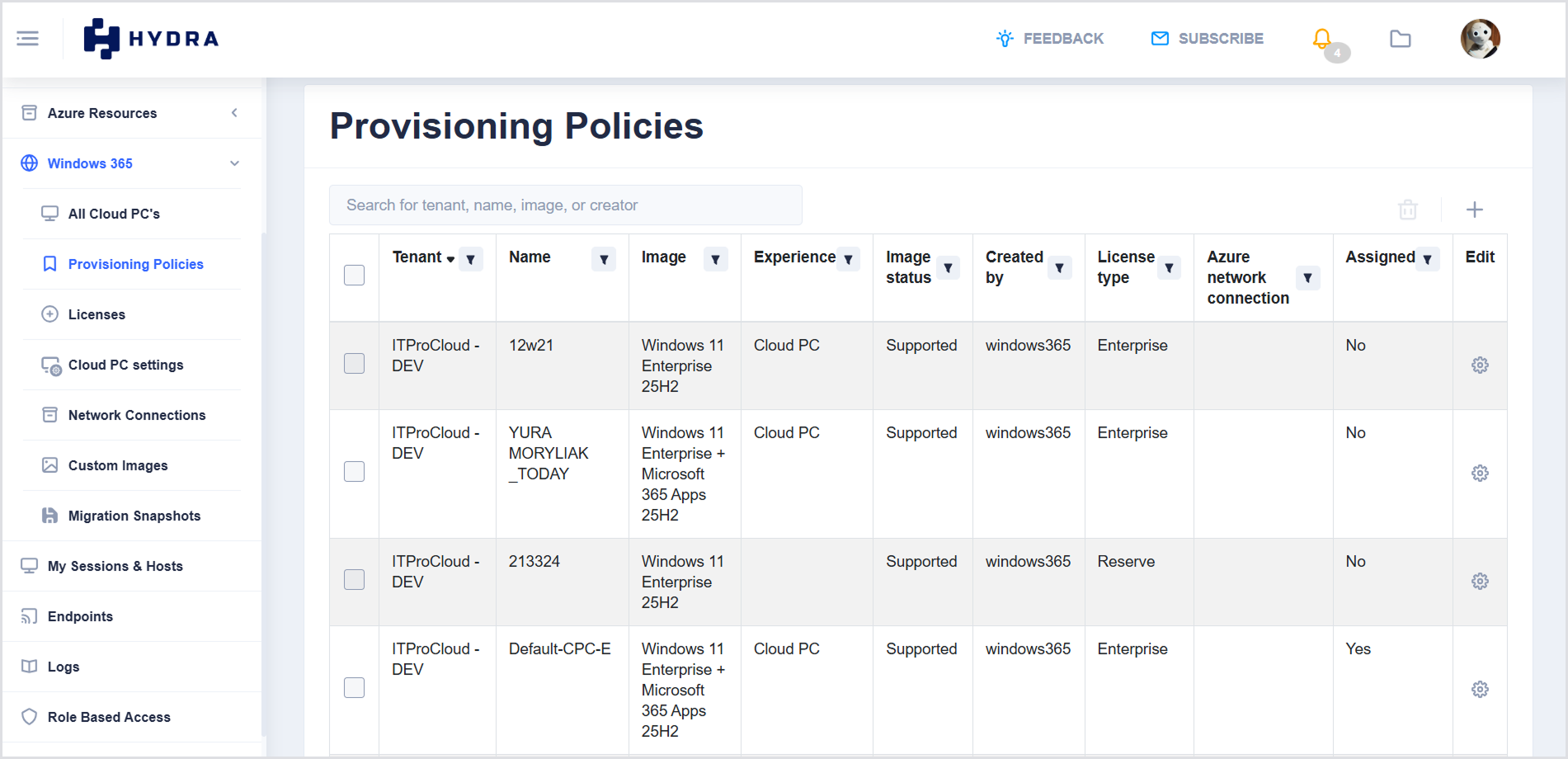Click the My Sessions & Hosts monitor icon
Screen dimensions: 1568x759
click(x=29, y=566)
